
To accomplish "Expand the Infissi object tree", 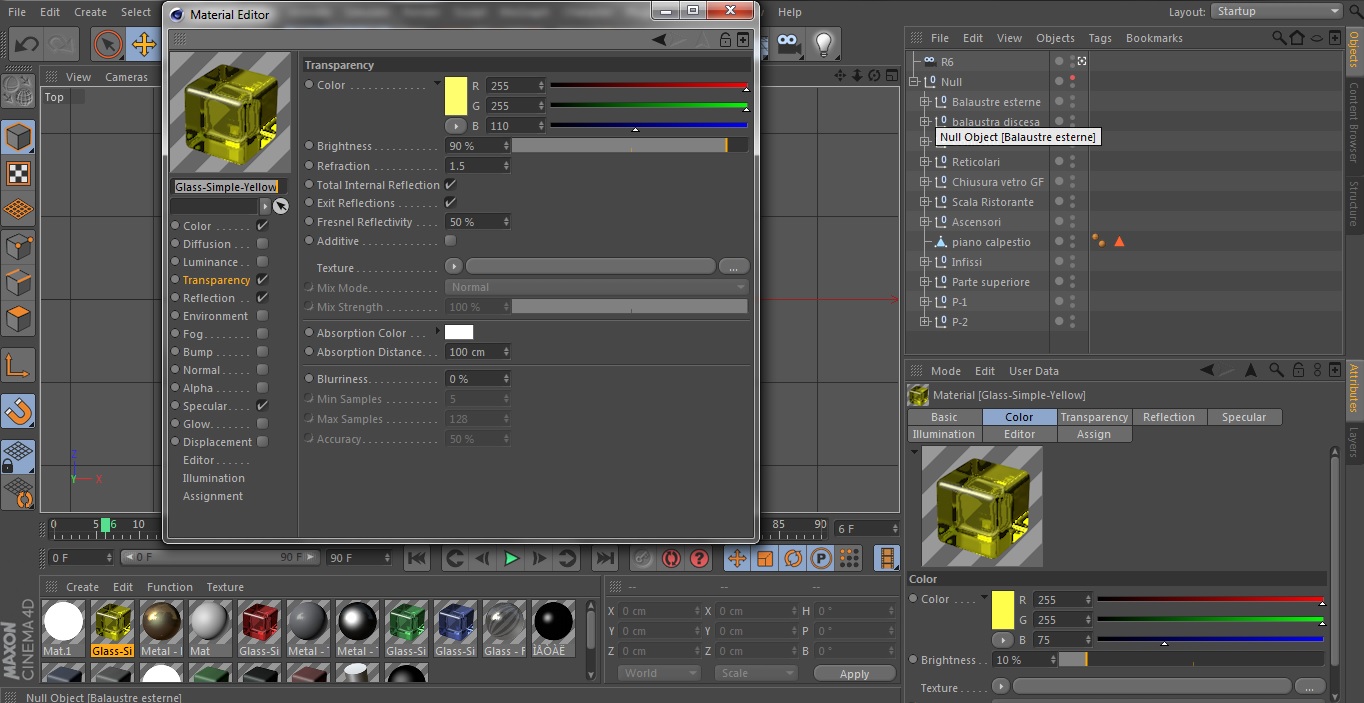I will (x=924, y=262).
